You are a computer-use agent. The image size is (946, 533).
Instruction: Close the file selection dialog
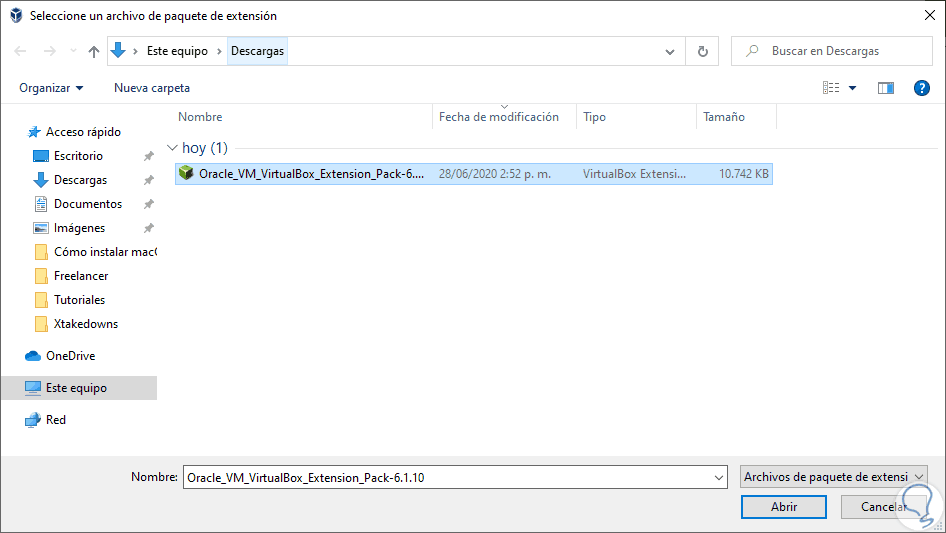930,16
